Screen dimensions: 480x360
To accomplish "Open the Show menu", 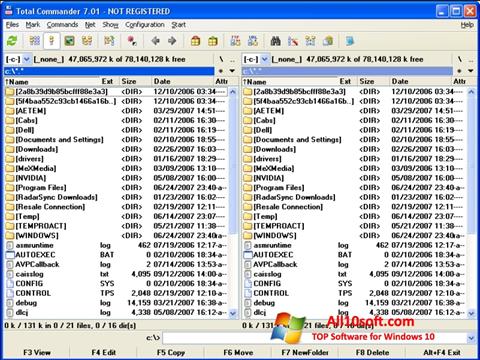I will (110, 25).
